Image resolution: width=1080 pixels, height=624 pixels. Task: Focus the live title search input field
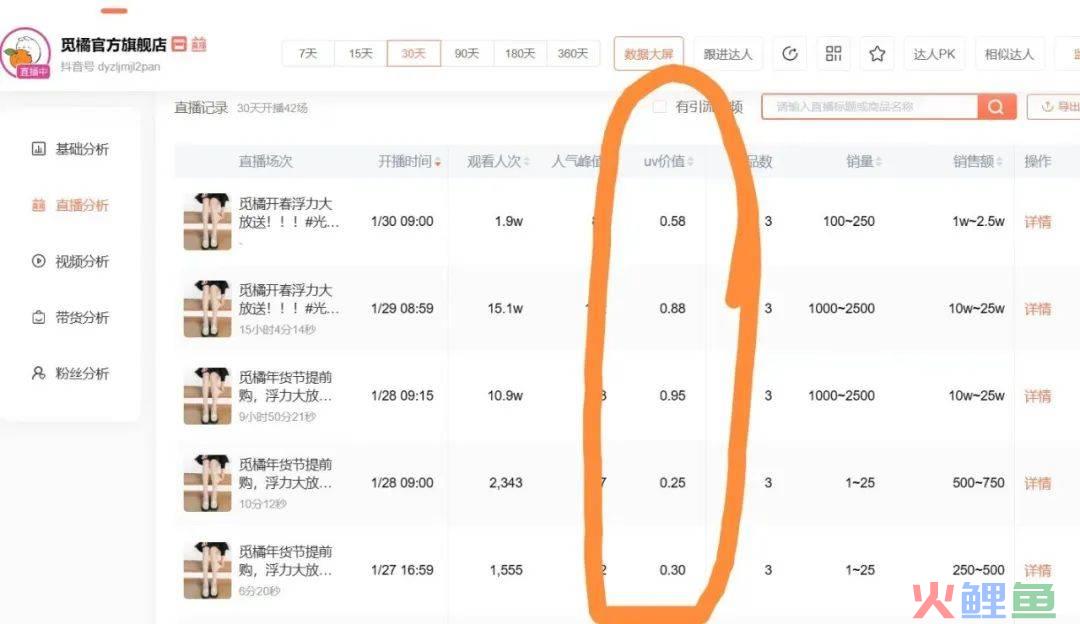point(870,107)
